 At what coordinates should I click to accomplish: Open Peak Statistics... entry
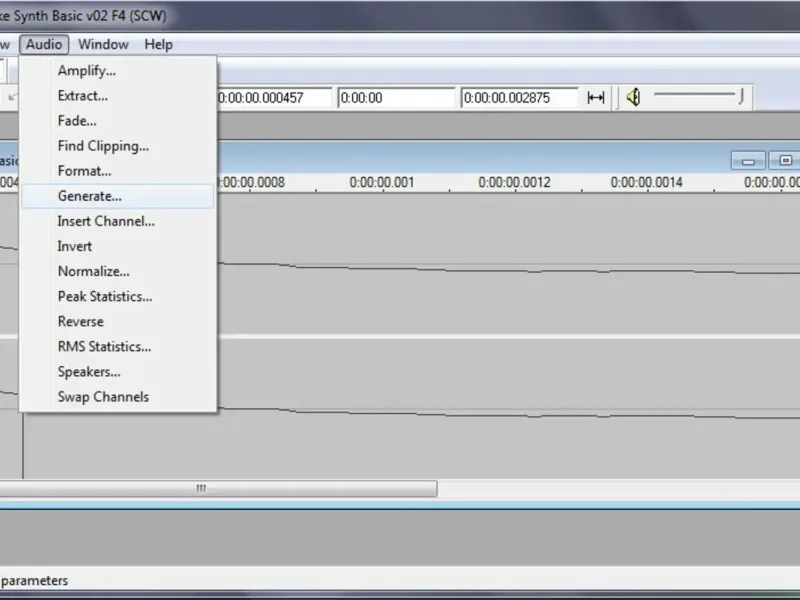pos(118,296)
